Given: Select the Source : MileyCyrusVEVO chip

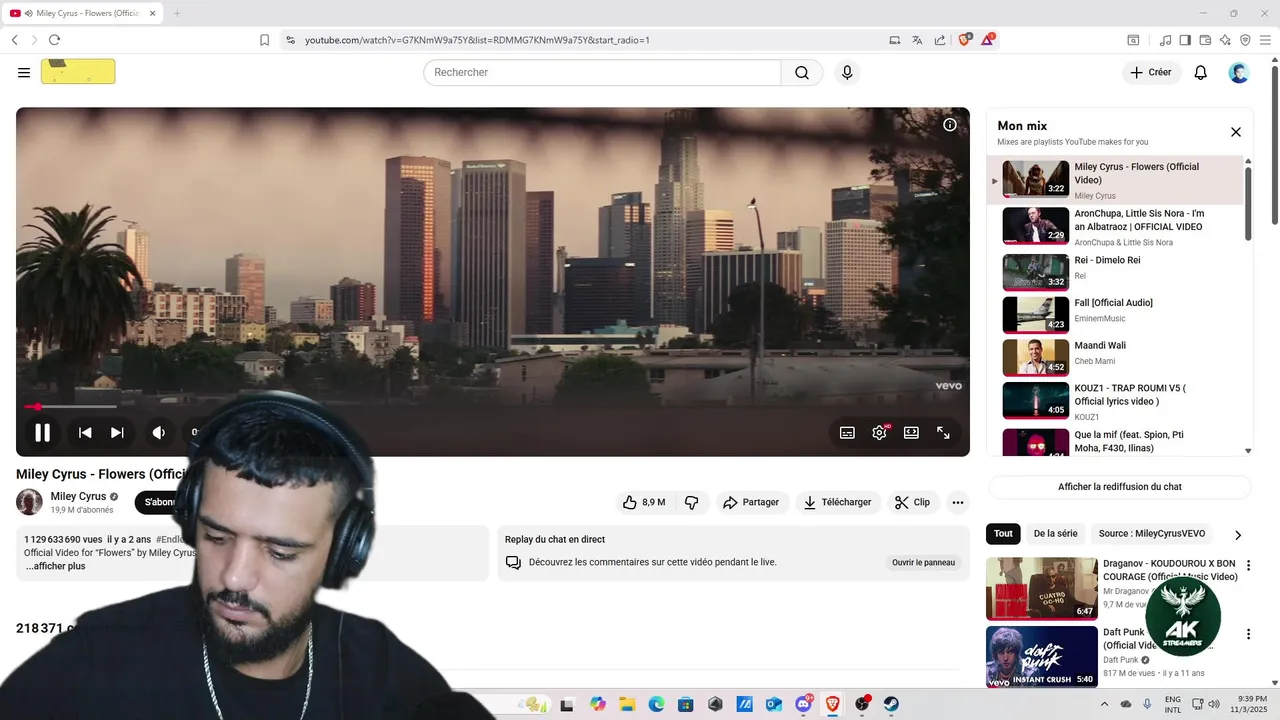Looking at the screenshot, I should click(1152, 534).
